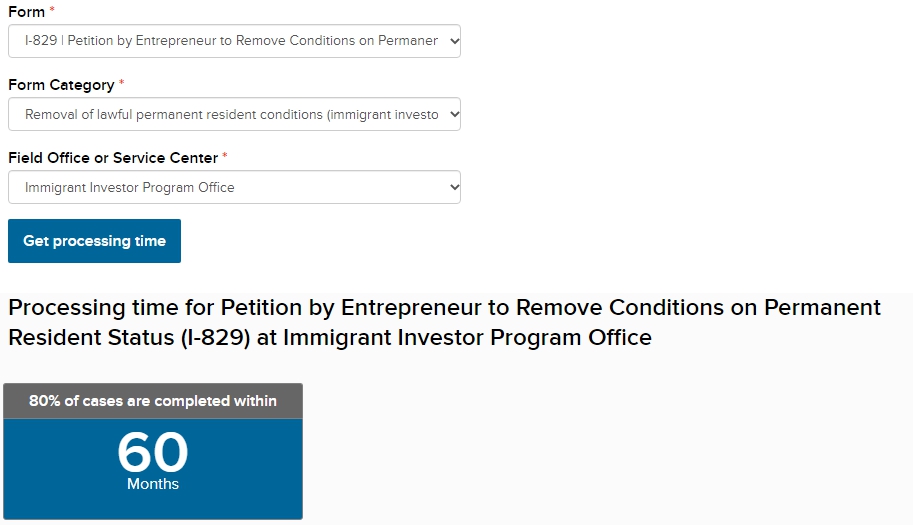913x525 pixels.
Task: Click the chevron arrow on the Form select
Action: pos(455,41)
